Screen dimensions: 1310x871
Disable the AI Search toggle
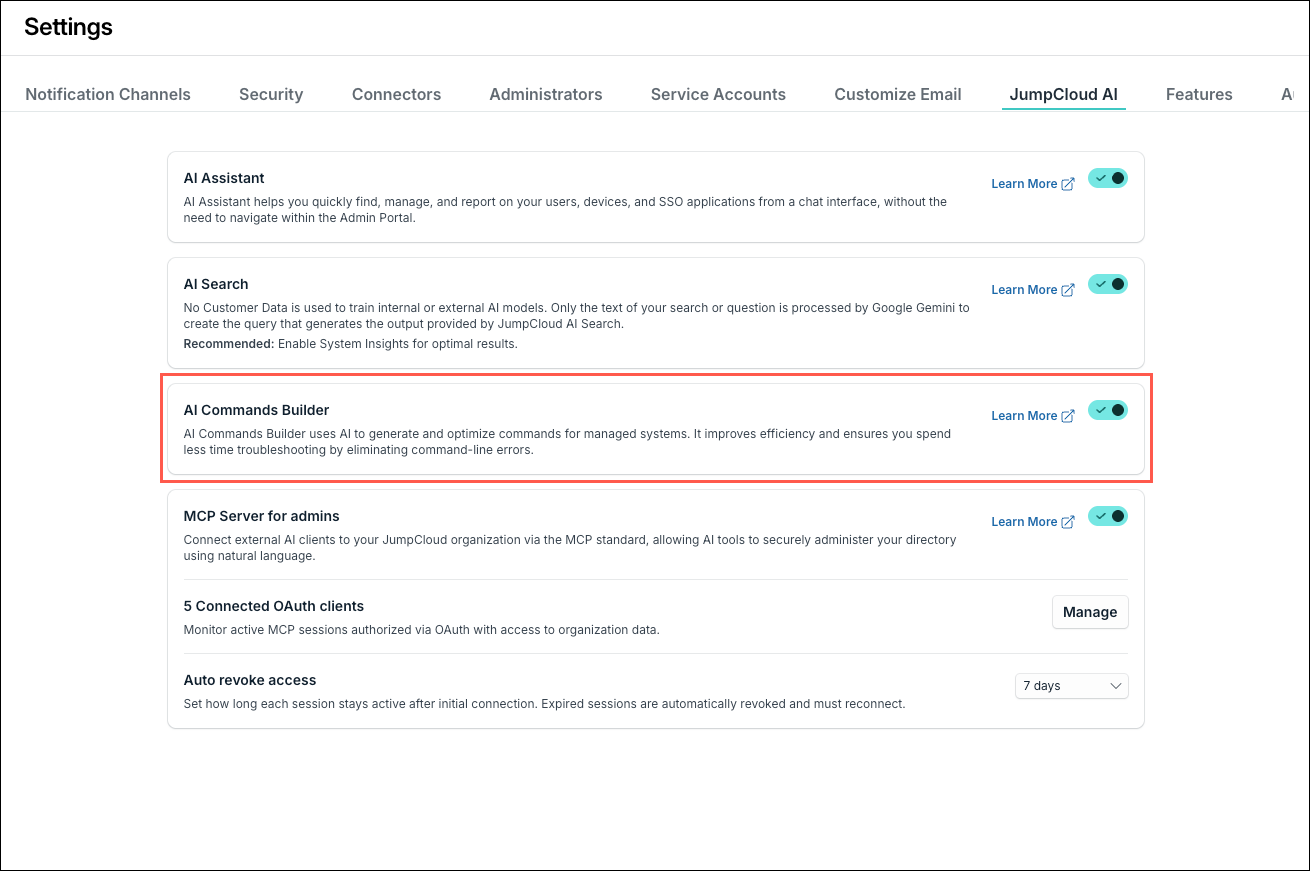click(x=1108, y=284)
